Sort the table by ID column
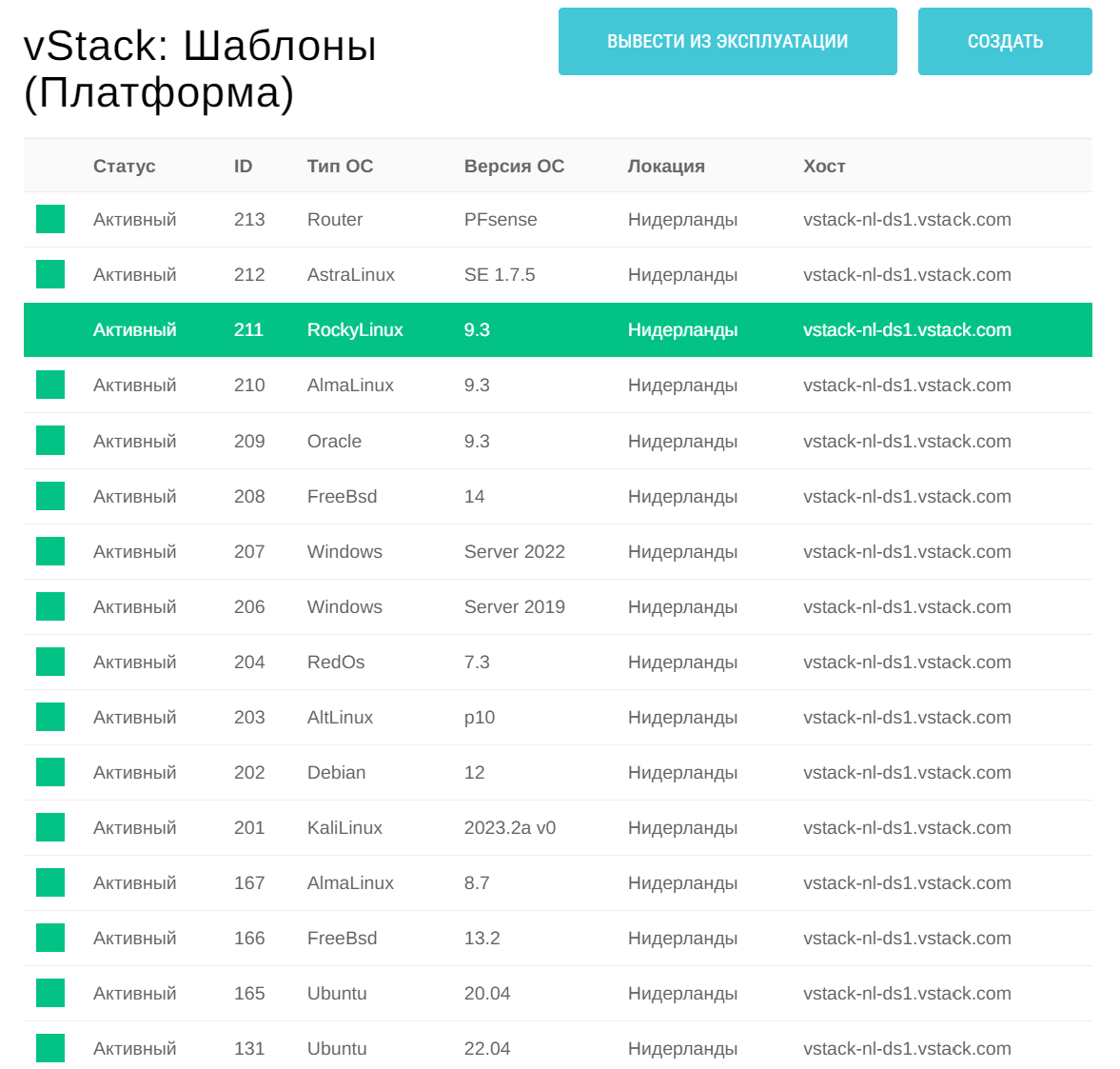 tap(244, 166)
